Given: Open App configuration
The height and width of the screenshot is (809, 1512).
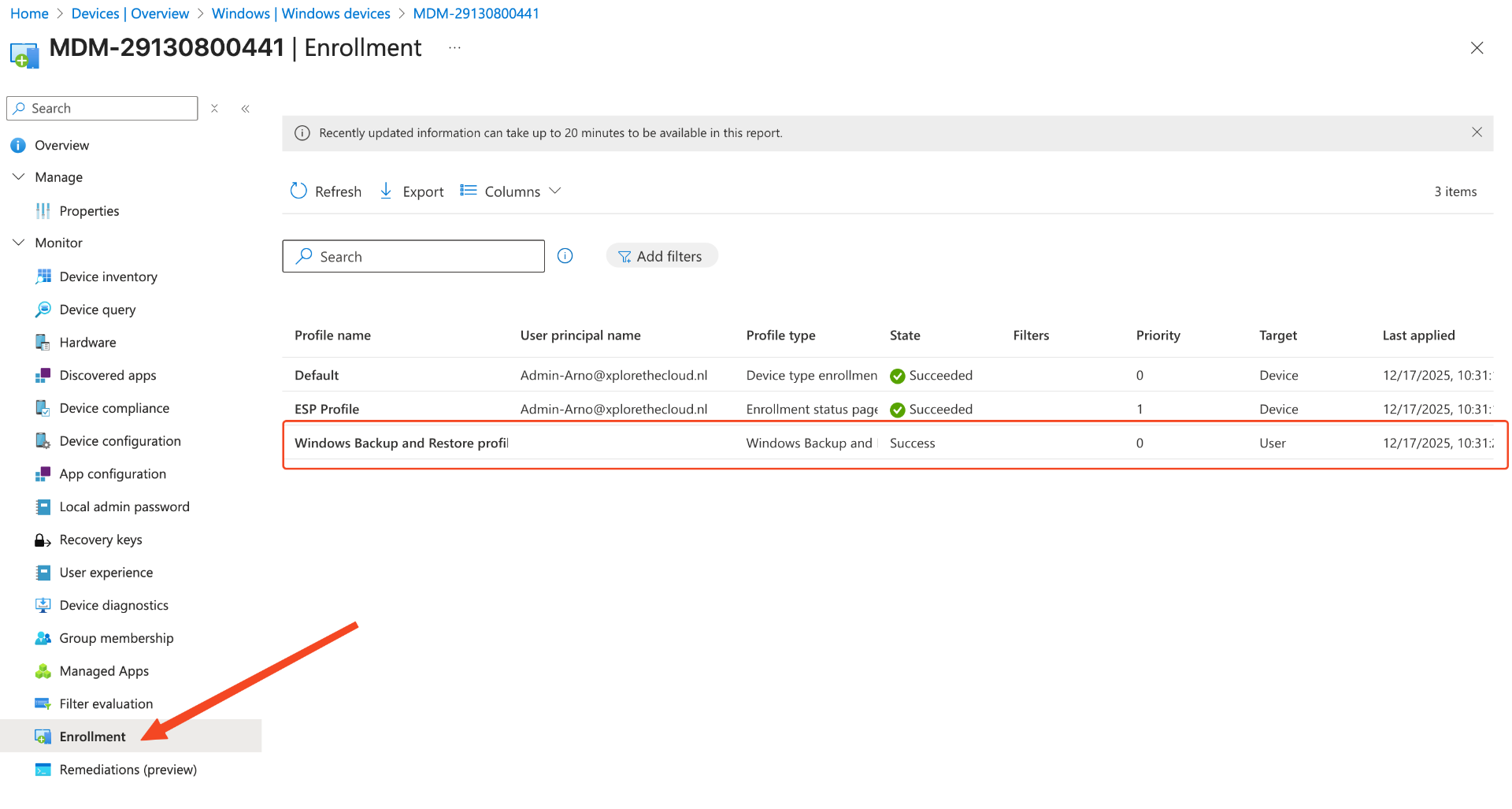Looking at the screenshot, I should [x=113, y=473].
